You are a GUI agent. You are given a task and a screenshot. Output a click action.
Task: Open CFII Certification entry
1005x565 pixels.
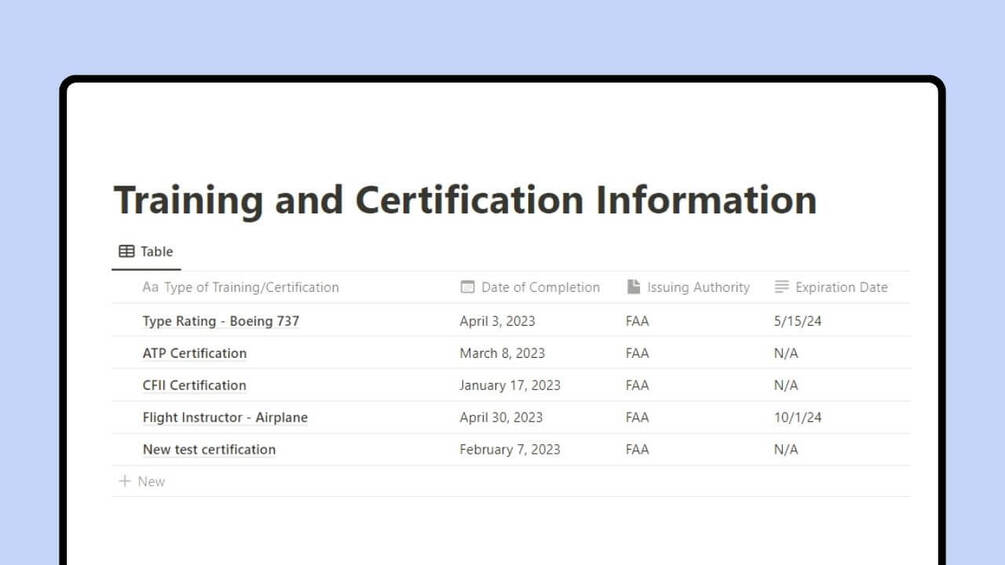pos(194,385)
